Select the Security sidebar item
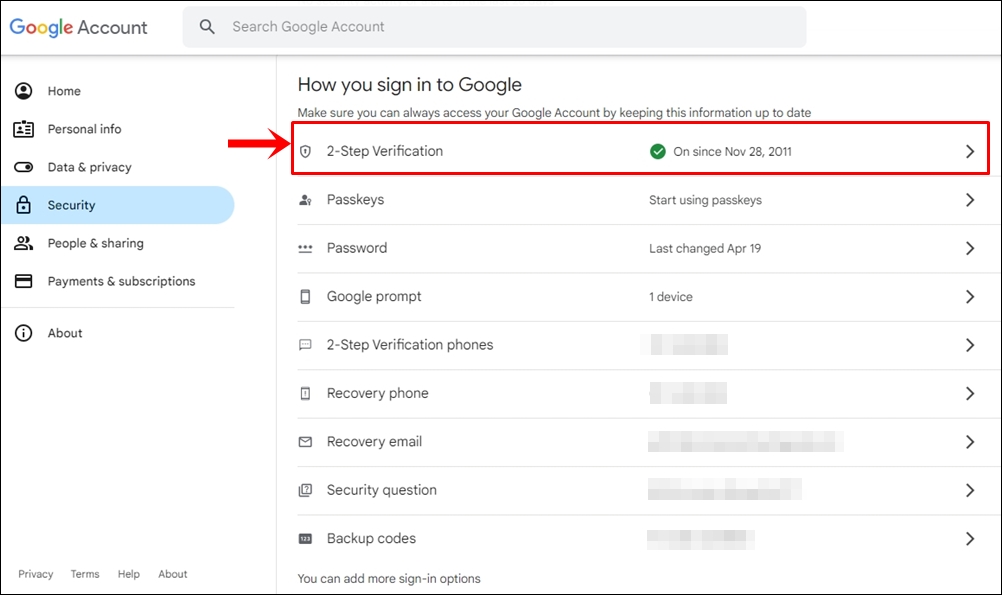 118,205
